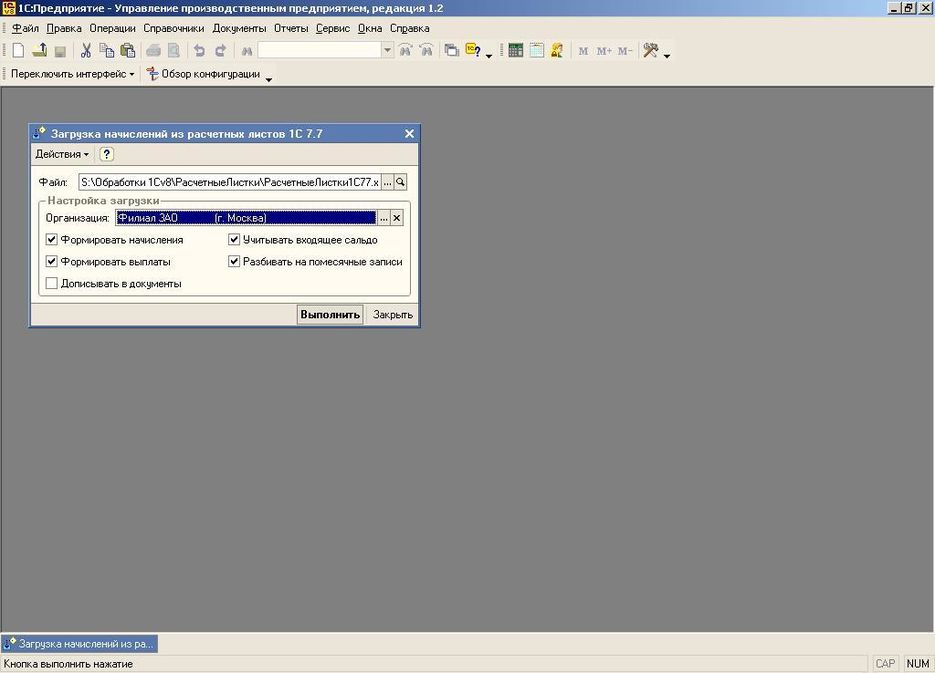Expand arrow next to hammer tools icon
This screenshot has height=673, width=935.
pyautogui.click(x=667, y=55)
